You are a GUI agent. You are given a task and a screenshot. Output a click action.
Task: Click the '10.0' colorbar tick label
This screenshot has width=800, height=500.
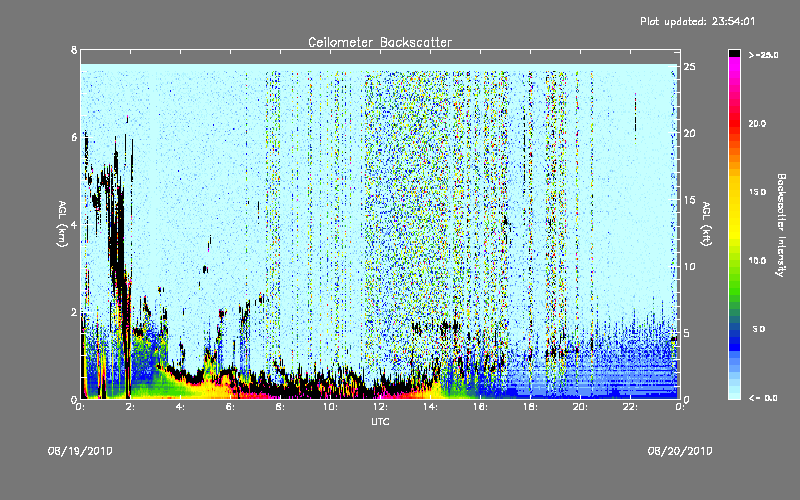coord(757,261)
